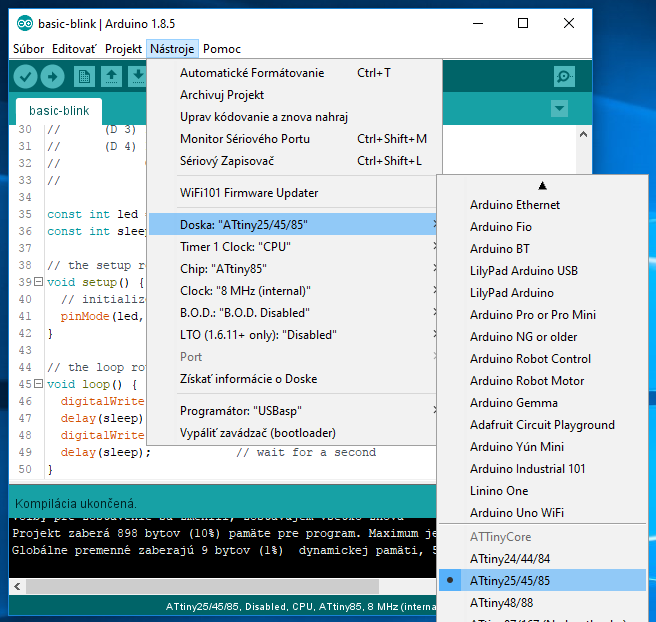The image size is (656, 622).
Task: Expand the Programátor USBasp submenu
Action: pos(293,411)
